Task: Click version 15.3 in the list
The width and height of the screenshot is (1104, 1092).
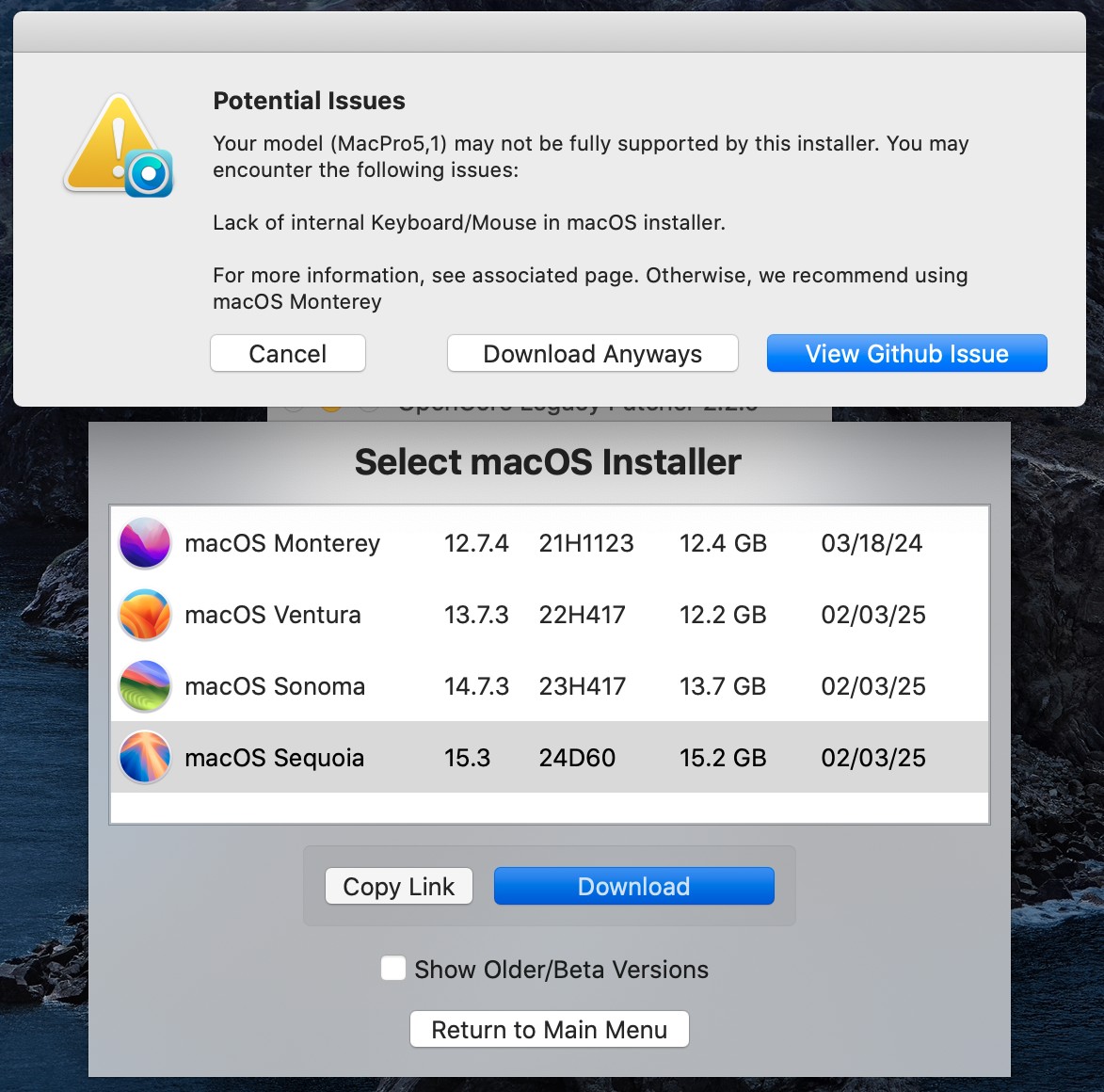Action: pos(467,758)
